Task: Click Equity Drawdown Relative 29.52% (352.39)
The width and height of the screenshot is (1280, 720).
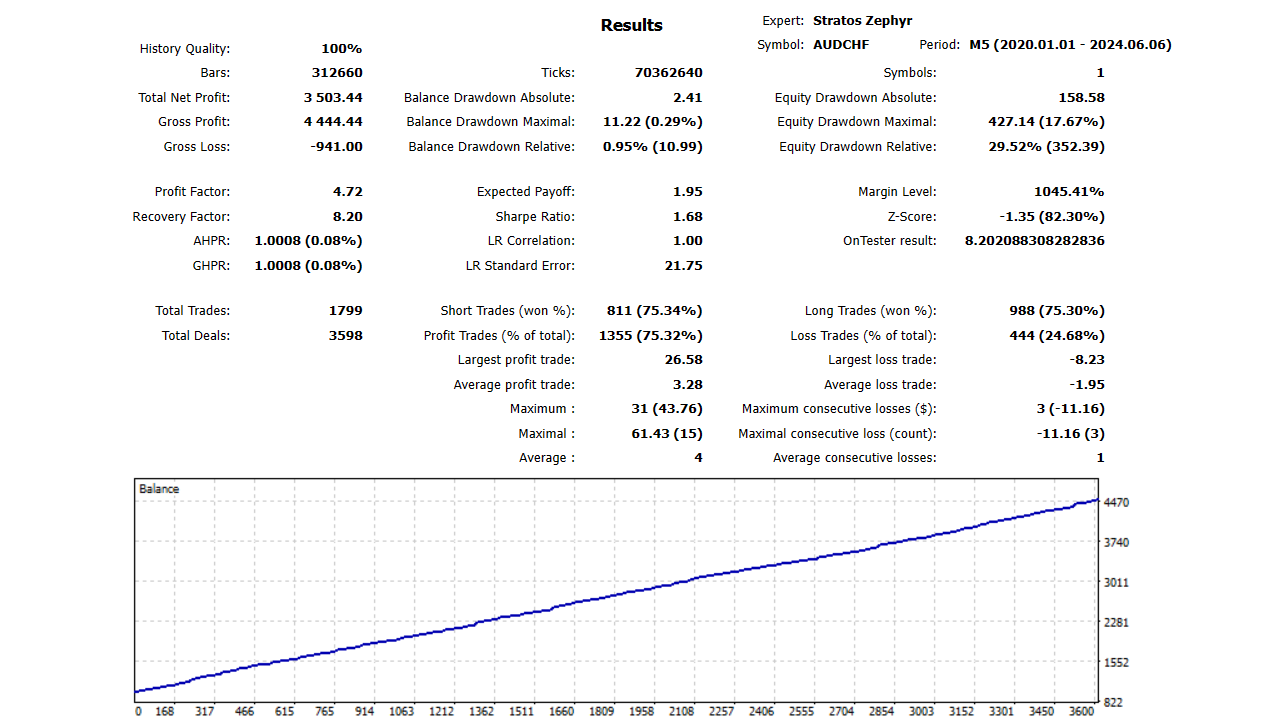Action: pyautogui.click(x=1046, y=147)
